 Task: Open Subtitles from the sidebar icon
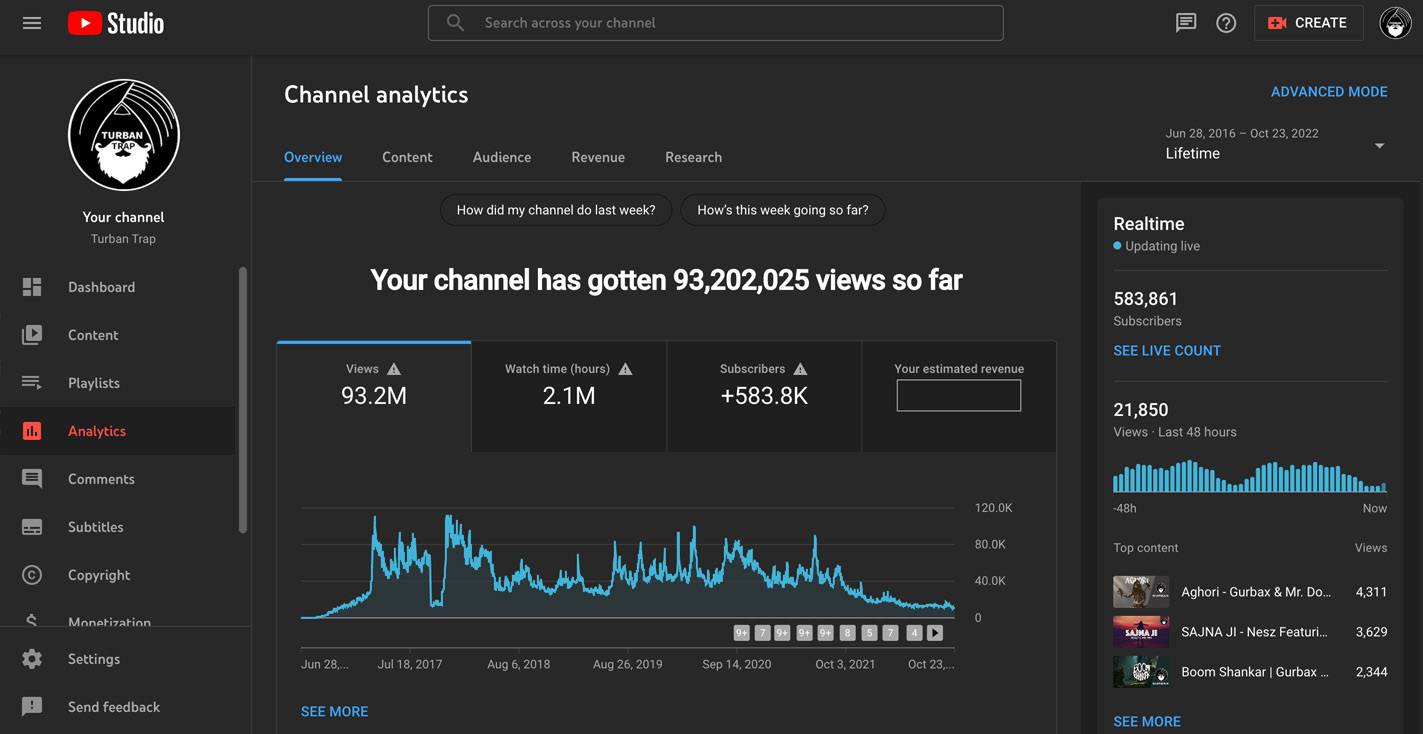coord(32,527)
